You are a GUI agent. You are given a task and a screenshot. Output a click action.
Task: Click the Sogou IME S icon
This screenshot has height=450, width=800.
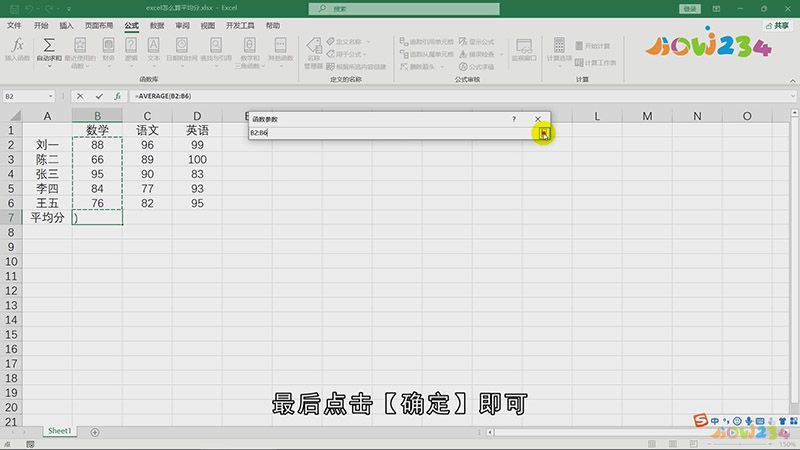coord(701,420)
